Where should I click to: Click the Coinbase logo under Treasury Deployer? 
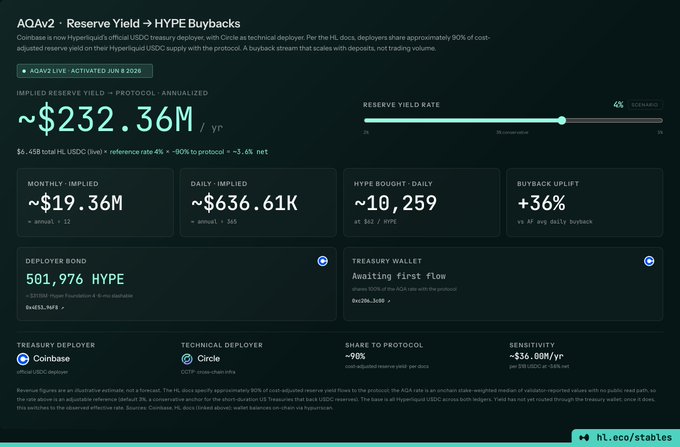(23, 359)
